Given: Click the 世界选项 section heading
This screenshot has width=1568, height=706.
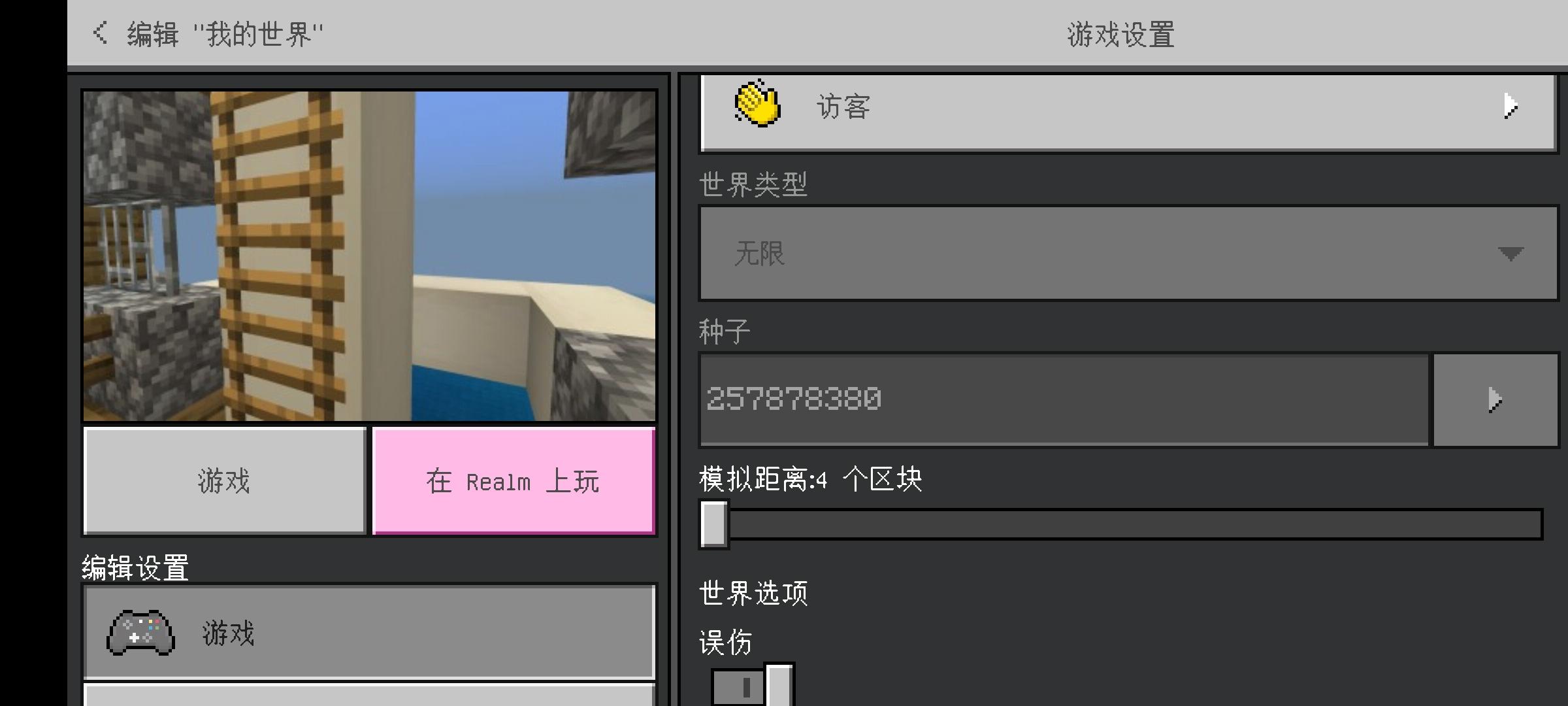Looking at the screenshot, I should tap(753, 594).
